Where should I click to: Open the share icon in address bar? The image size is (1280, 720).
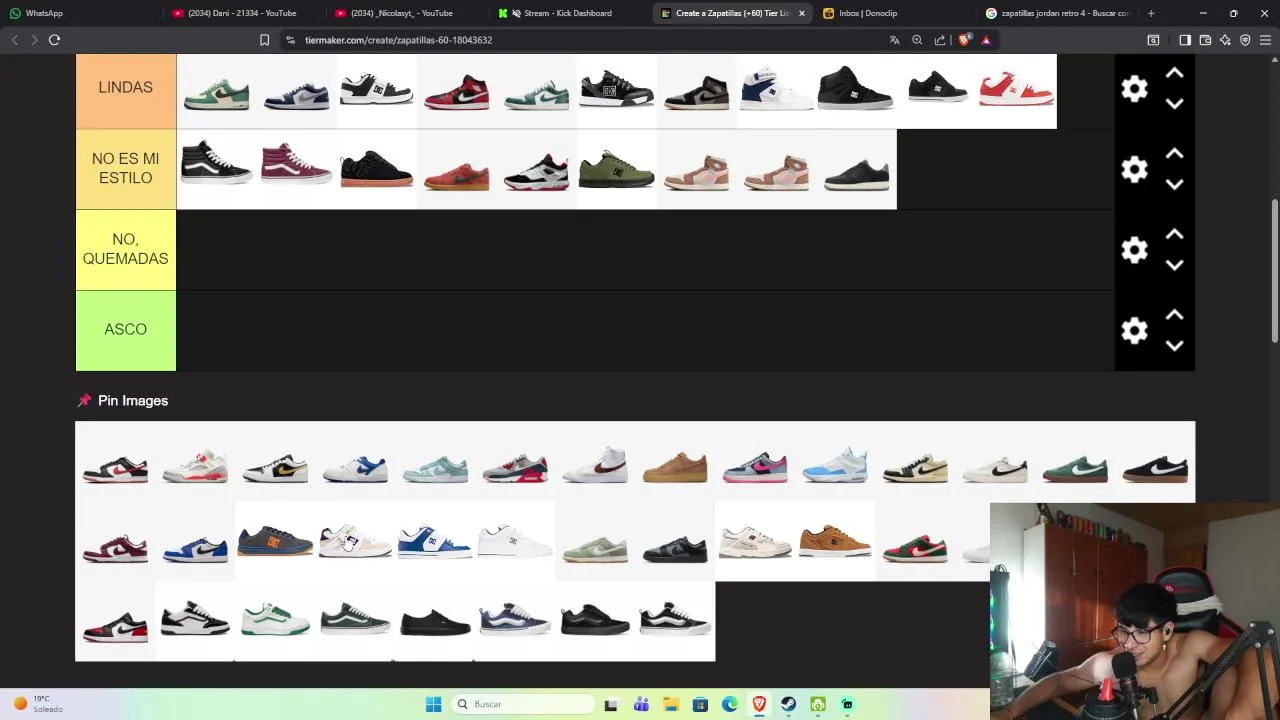(x=940, y=40)
